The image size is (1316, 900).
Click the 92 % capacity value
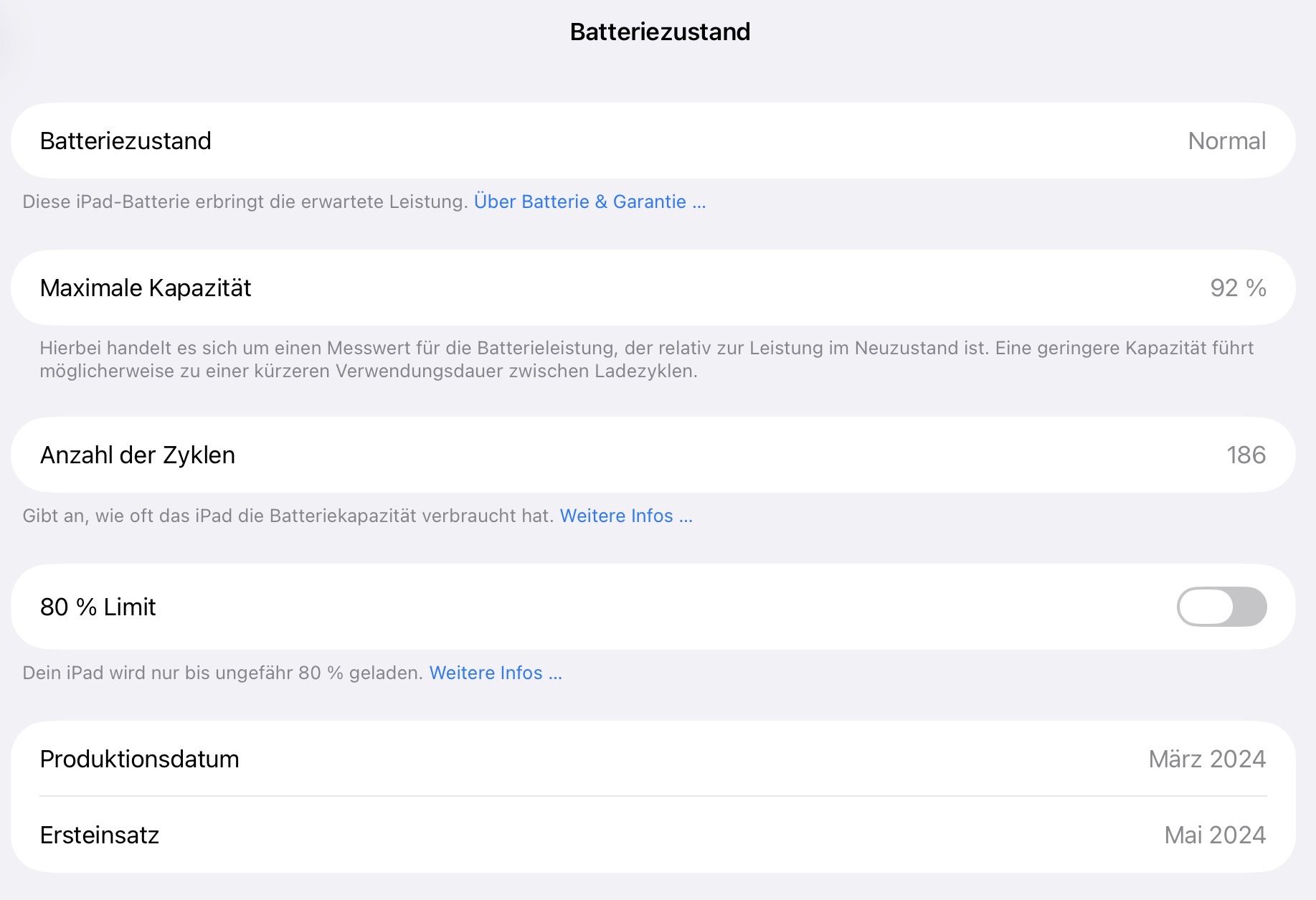[1239, 288]
